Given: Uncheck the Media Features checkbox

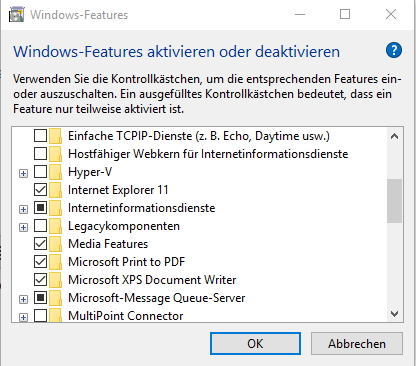Looking at the screenshot, I should click(40, 244).
